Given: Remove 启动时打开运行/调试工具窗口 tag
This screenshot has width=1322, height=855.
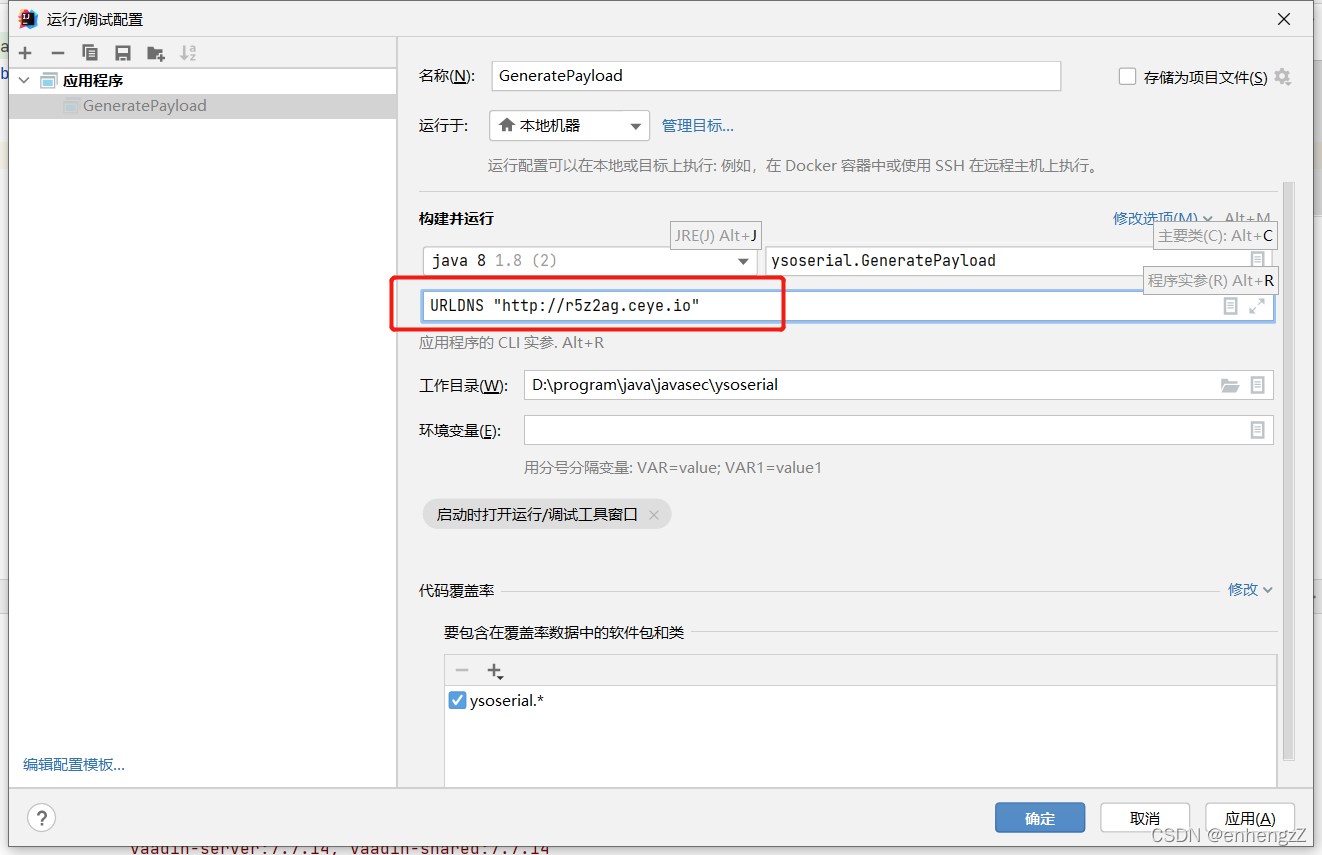Looking at the screenshot, I should (654, 515).
